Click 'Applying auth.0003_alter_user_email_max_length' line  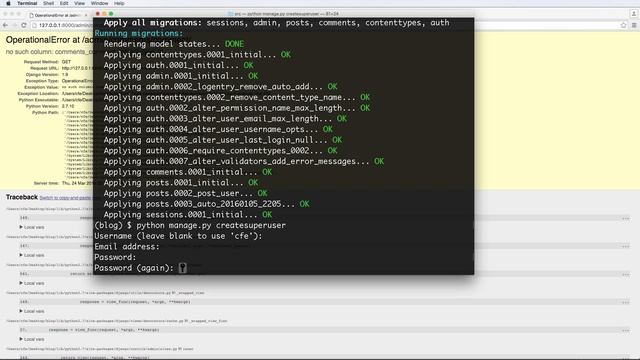tap(225, 119)
